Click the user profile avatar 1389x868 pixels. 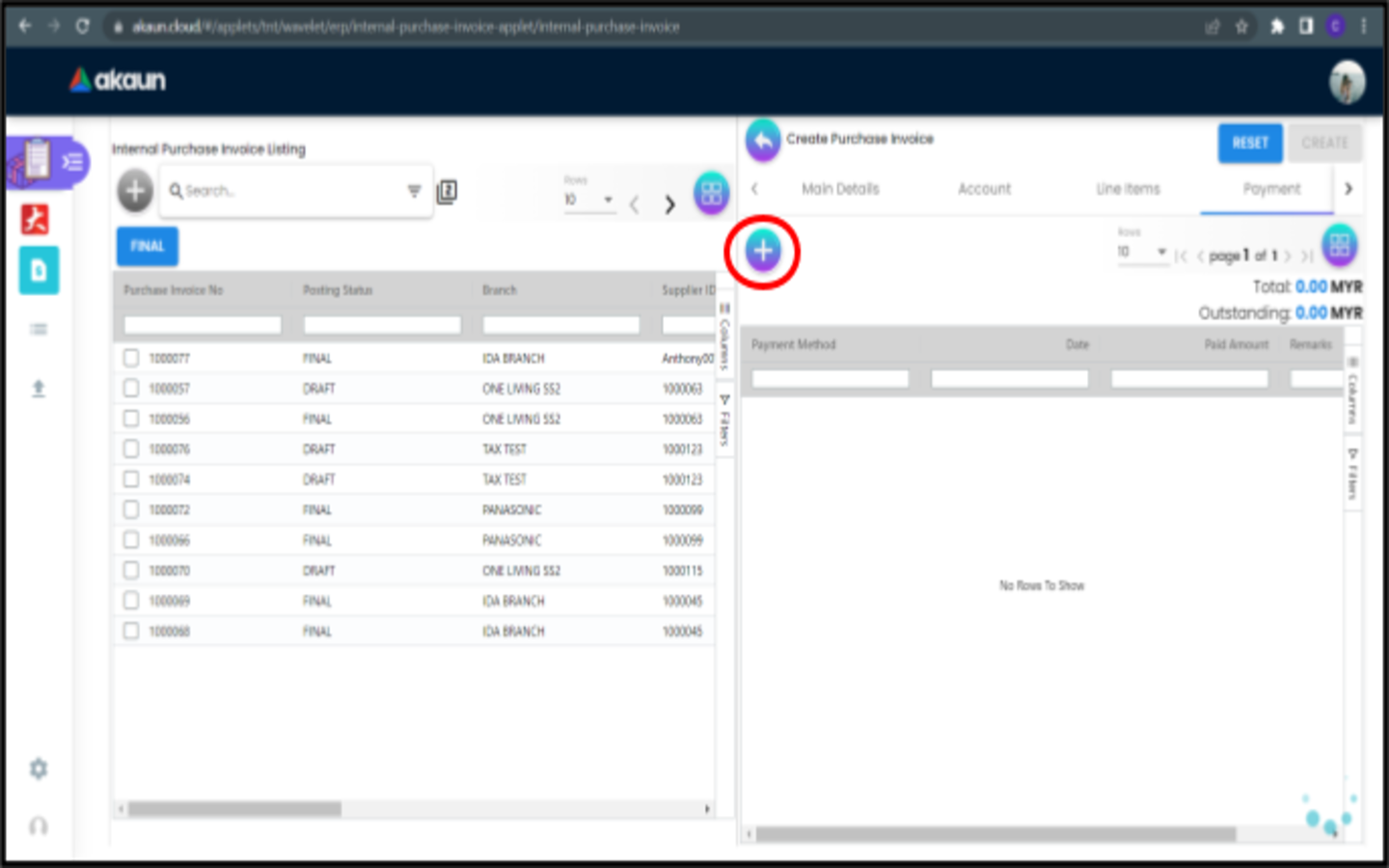1347,81
